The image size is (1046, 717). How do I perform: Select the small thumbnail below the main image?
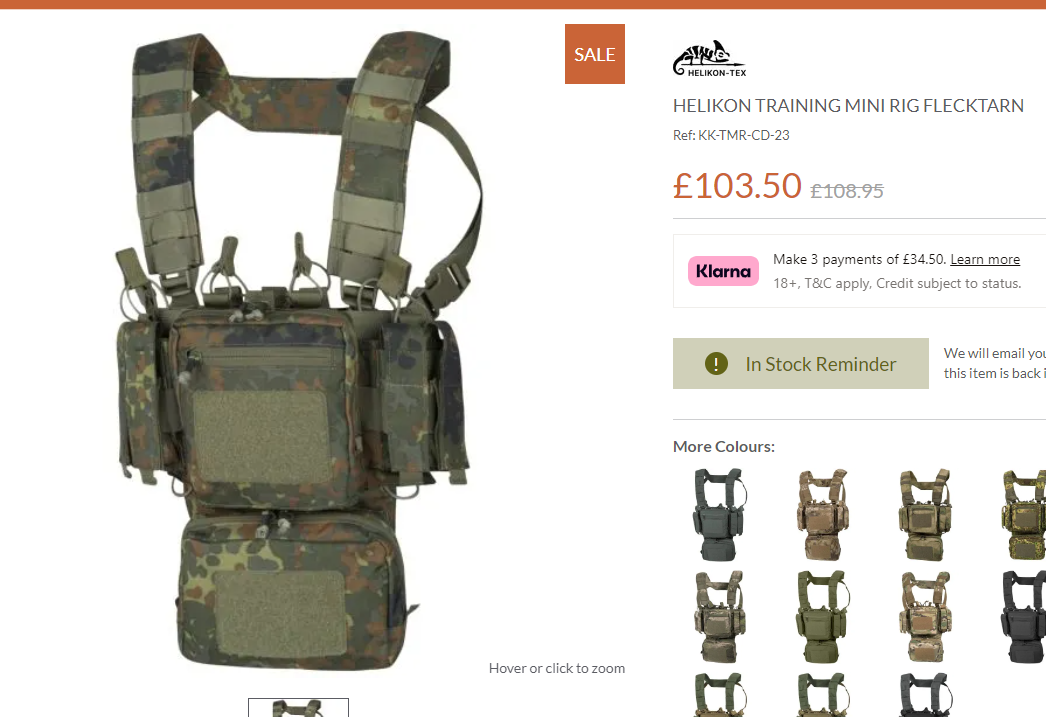[x=298, y=708]
